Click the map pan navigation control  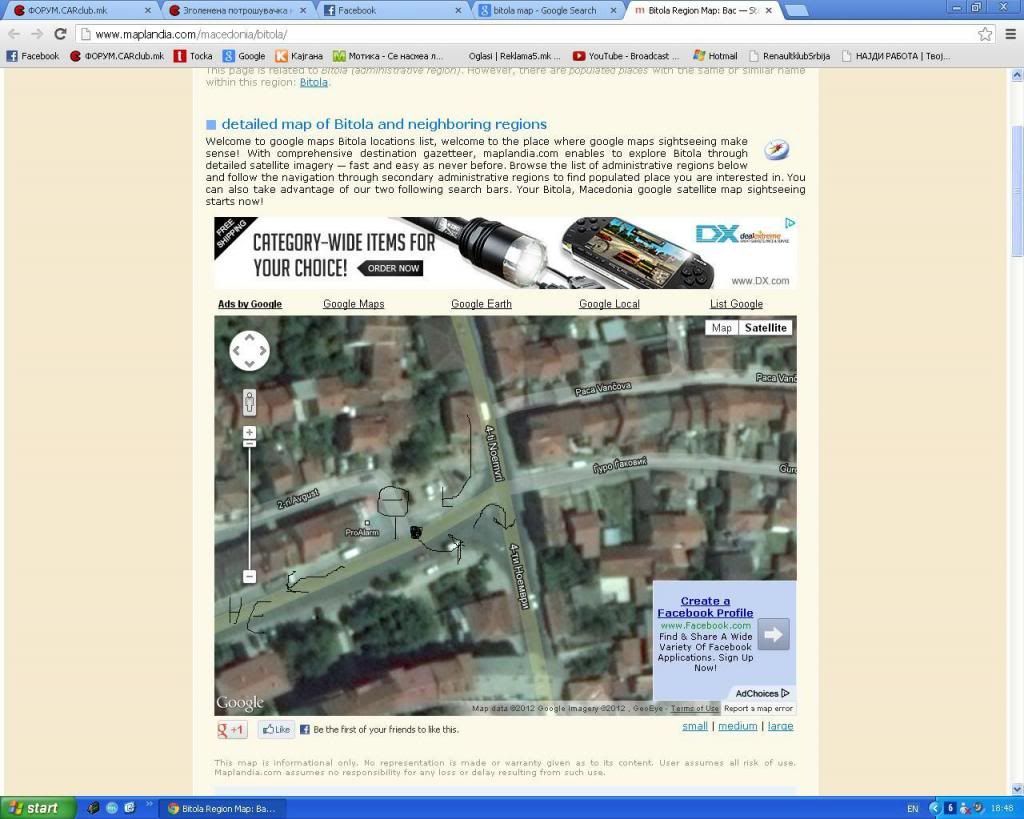coord(249,351)
